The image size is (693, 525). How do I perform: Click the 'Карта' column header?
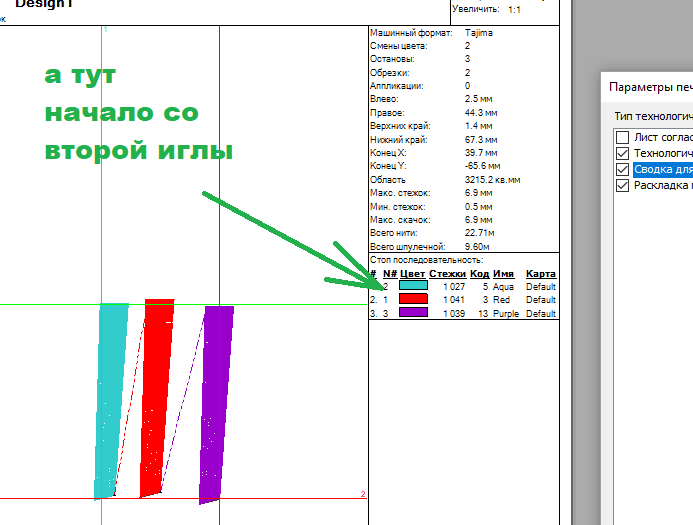[x=541, y=274]
